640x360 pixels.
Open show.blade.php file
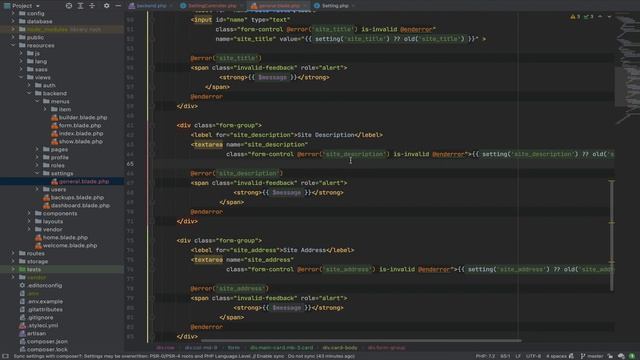pyautogui.click(x=77, y=141)
